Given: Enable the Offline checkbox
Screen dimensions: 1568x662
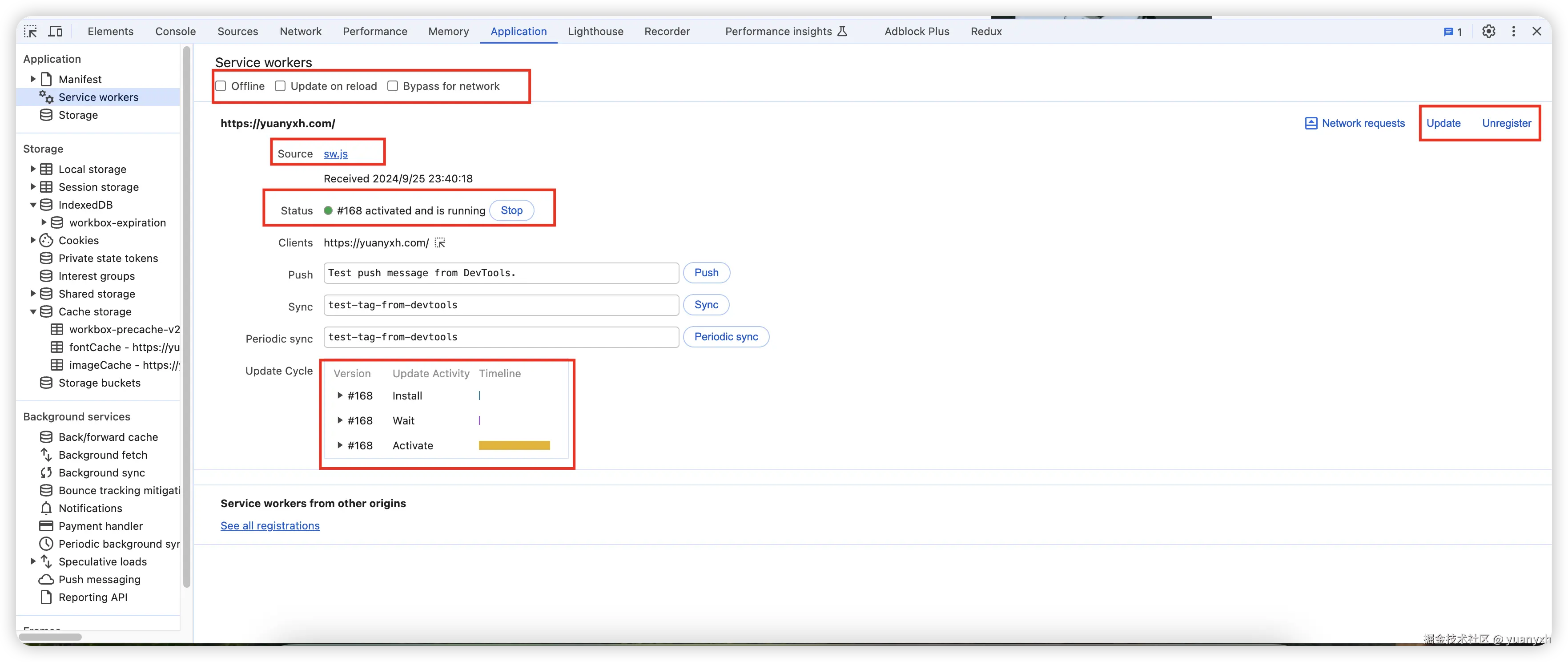Looking at the screenshot, I should coord(221,86).
